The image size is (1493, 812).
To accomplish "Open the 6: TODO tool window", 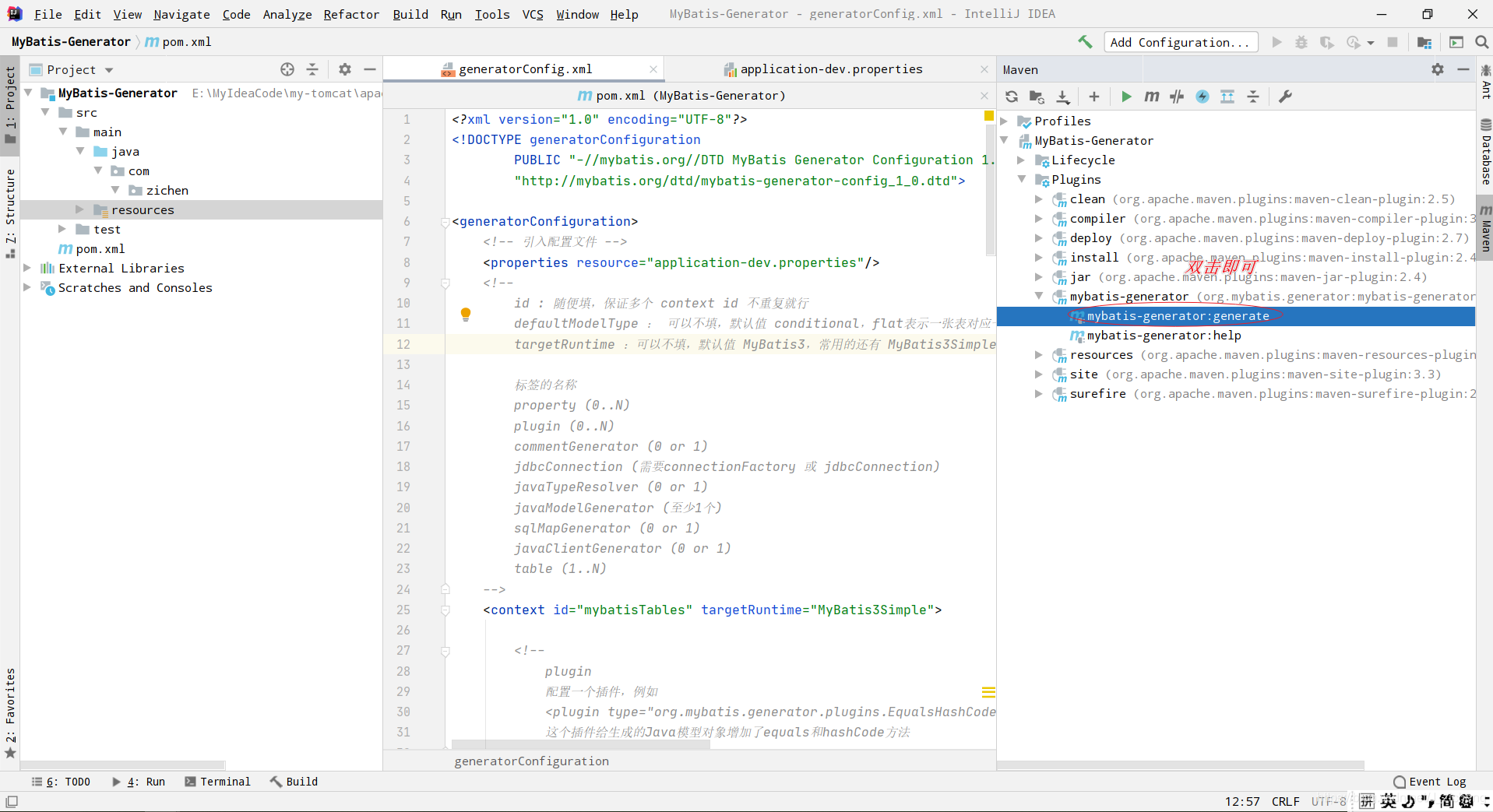I will 61,782.
